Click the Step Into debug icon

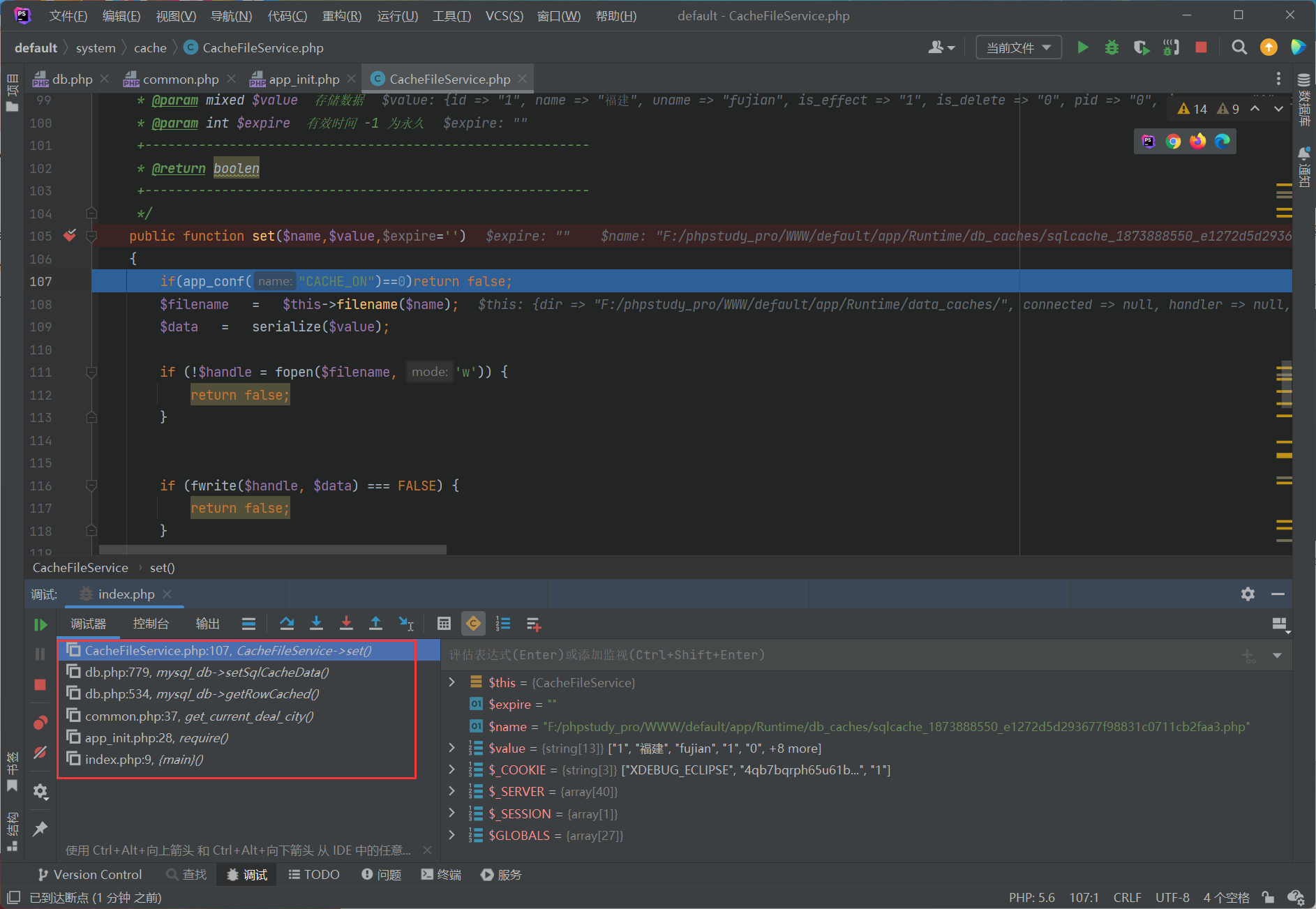point(316,624)
